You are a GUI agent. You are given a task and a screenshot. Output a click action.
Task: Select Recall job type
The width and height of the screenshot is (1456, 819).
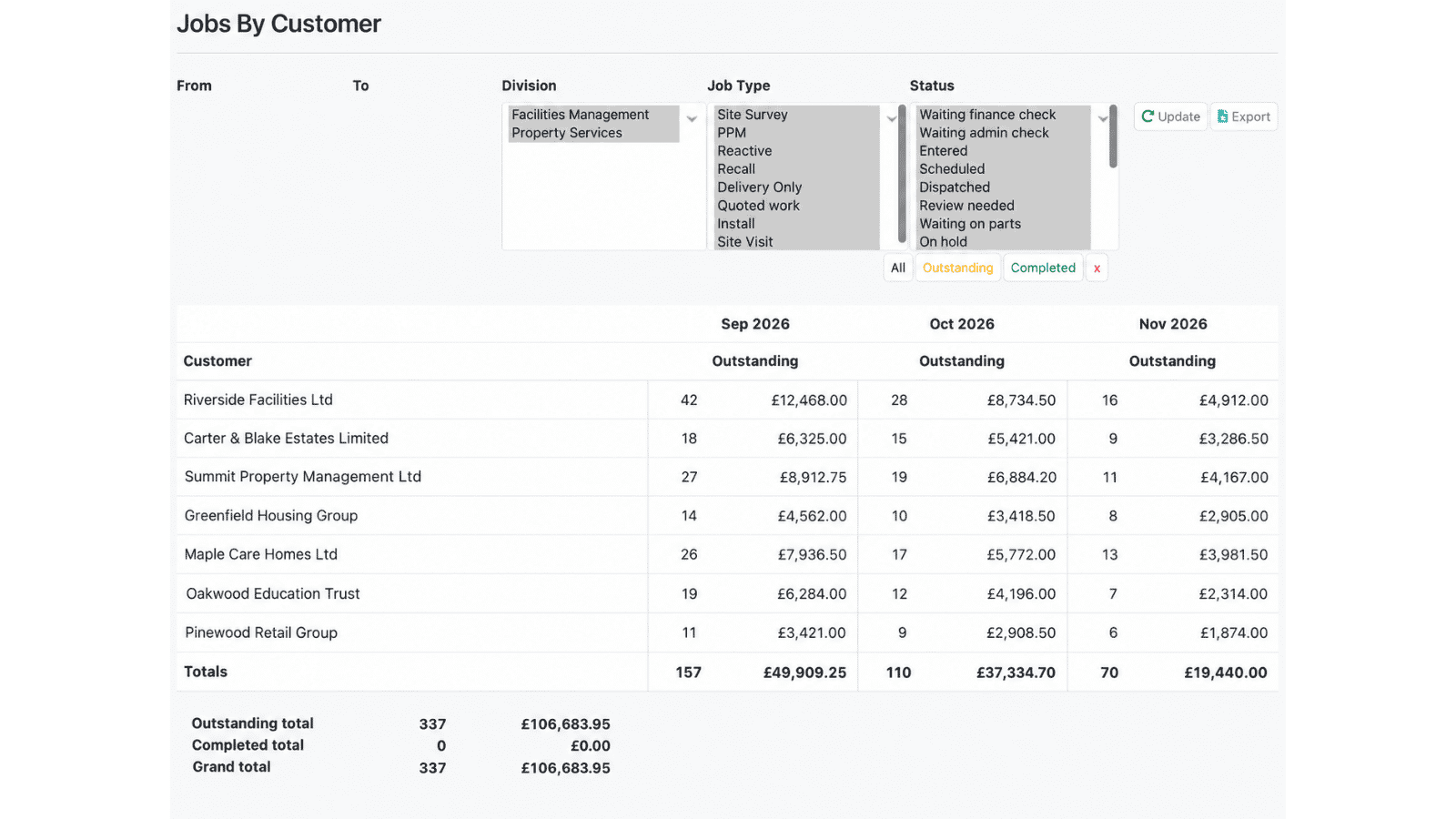click(x=796, y=169)
